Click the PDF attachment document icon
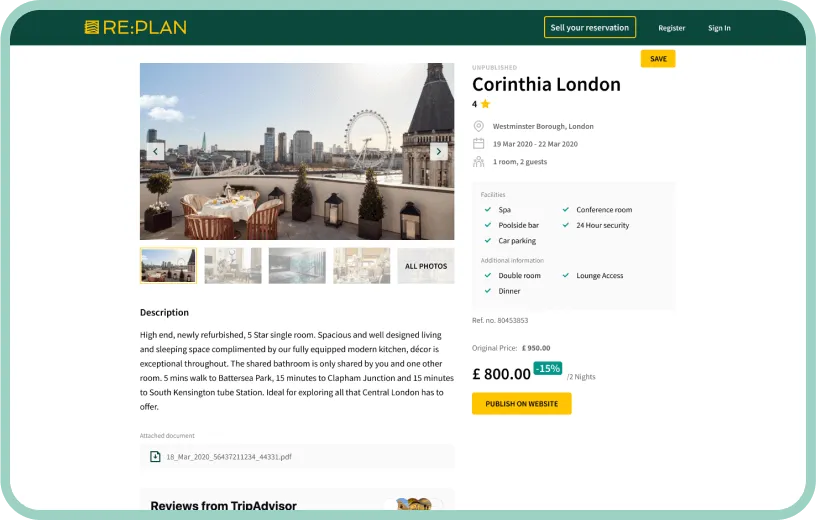Screen dimensions: 816x520 coord(155,456)
